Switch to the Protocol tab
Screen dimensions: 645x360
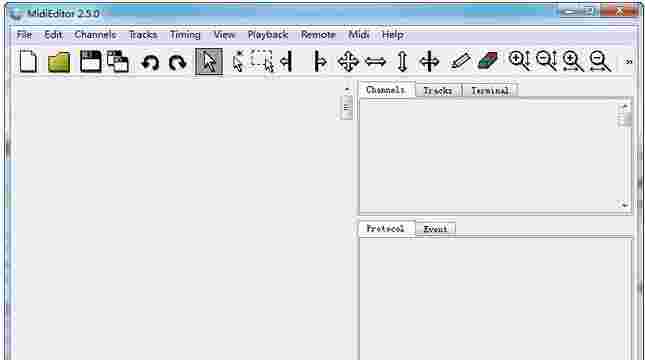(x=386, y=228)
